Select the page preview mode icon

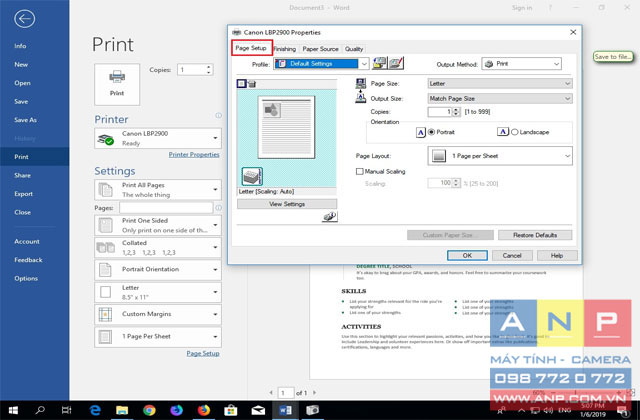pos(242,84)
